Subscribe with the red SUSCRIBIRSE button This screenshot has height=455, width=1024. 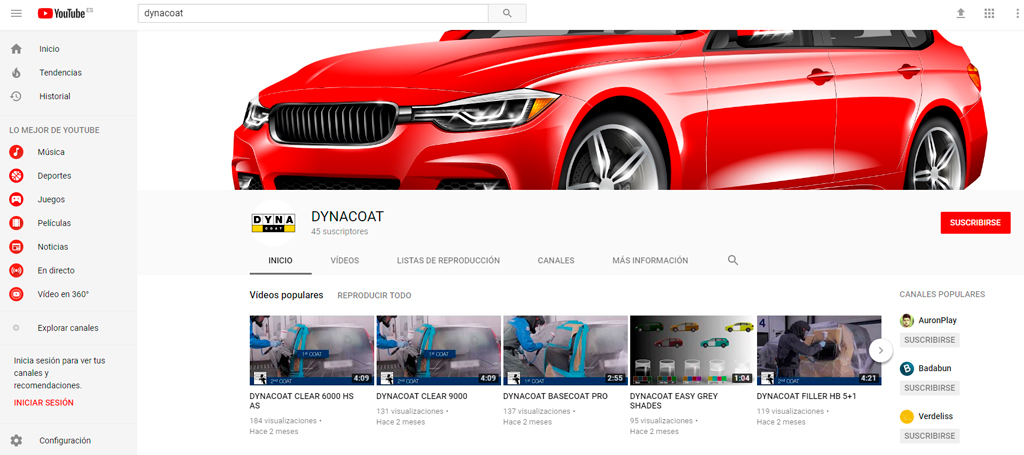pyautogui.click(x=976, y=223)
